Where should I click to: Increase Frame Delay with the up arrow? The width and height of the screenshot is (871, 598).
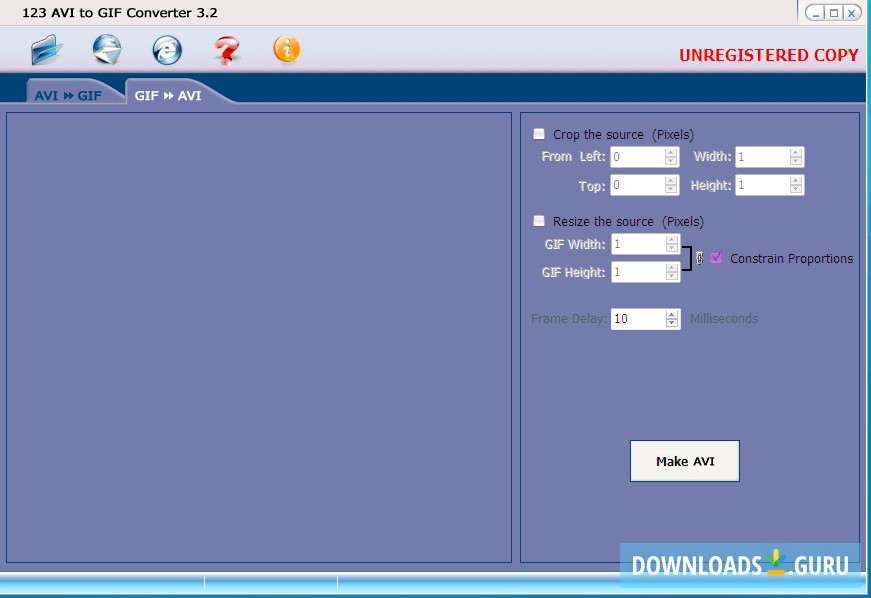(672, 314)
